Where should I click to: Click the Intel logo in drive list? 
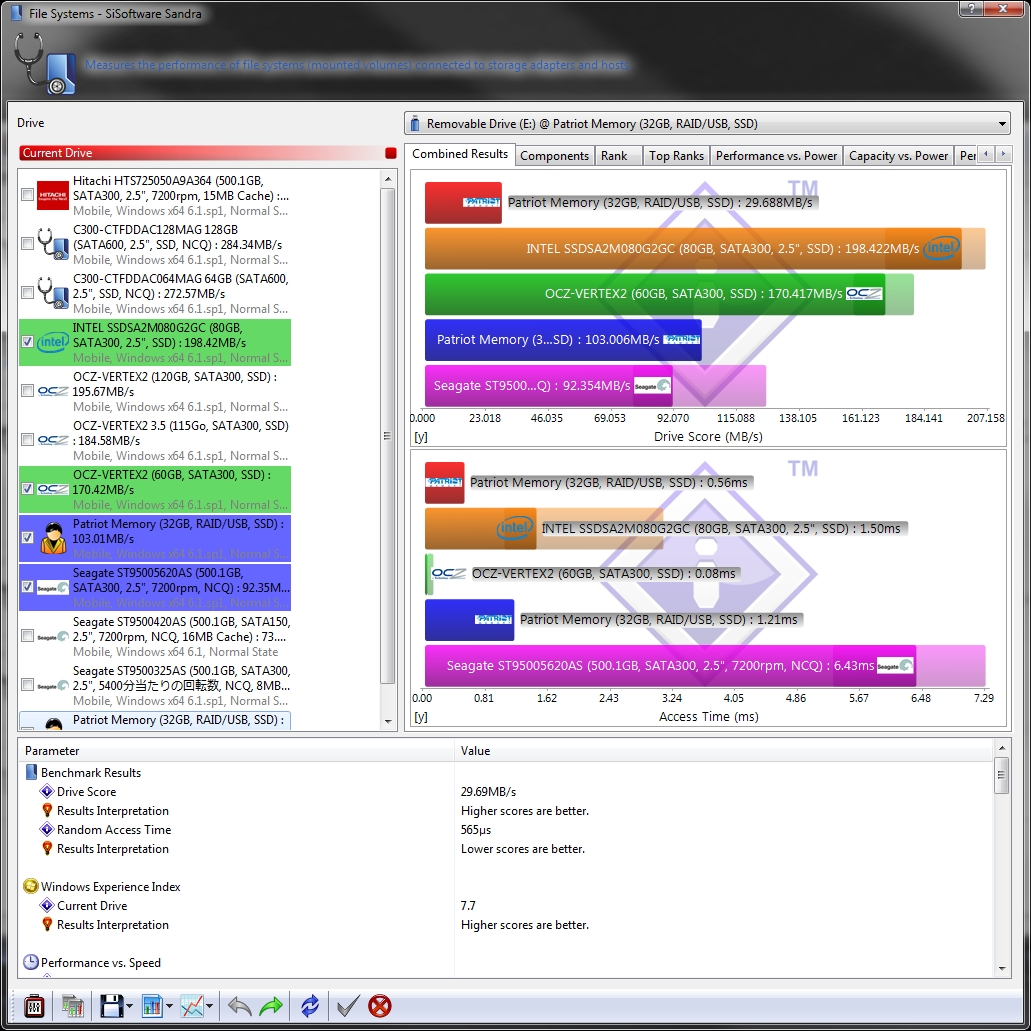(x=53, y=342)
